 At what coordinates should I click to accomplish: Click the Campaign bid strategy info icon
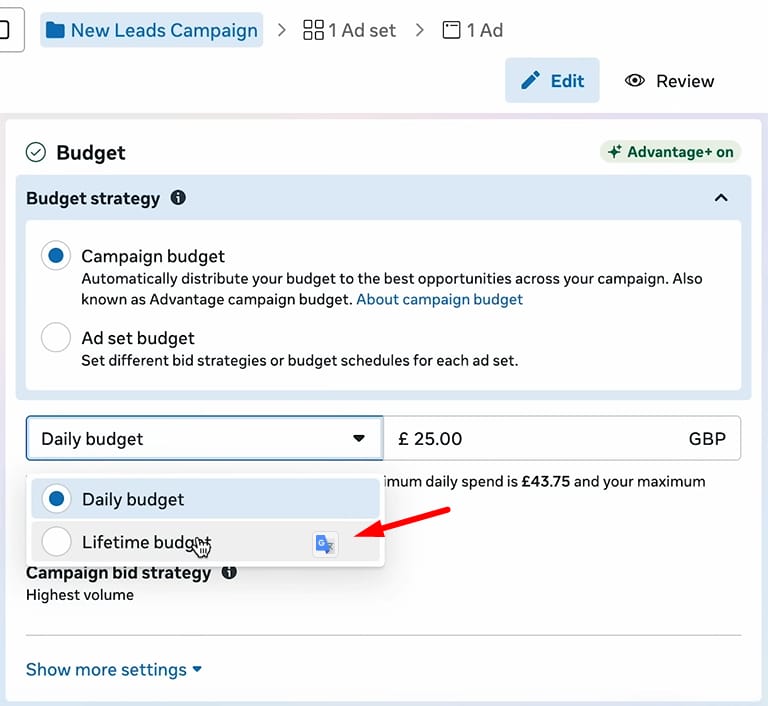[229, 573]
